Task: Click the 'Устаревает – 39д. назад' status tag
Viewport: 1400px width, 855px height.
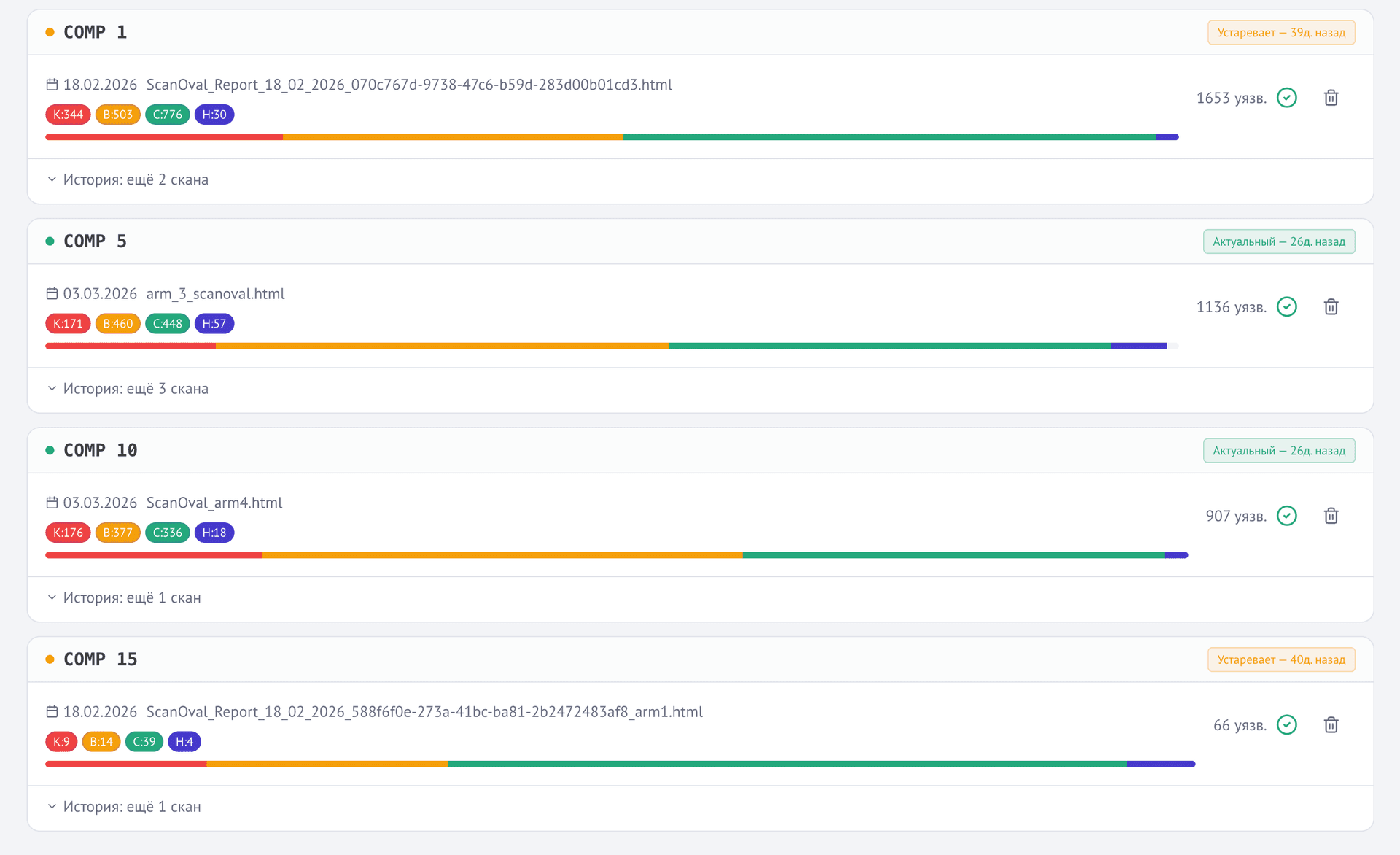Action: click(1280, 33)
